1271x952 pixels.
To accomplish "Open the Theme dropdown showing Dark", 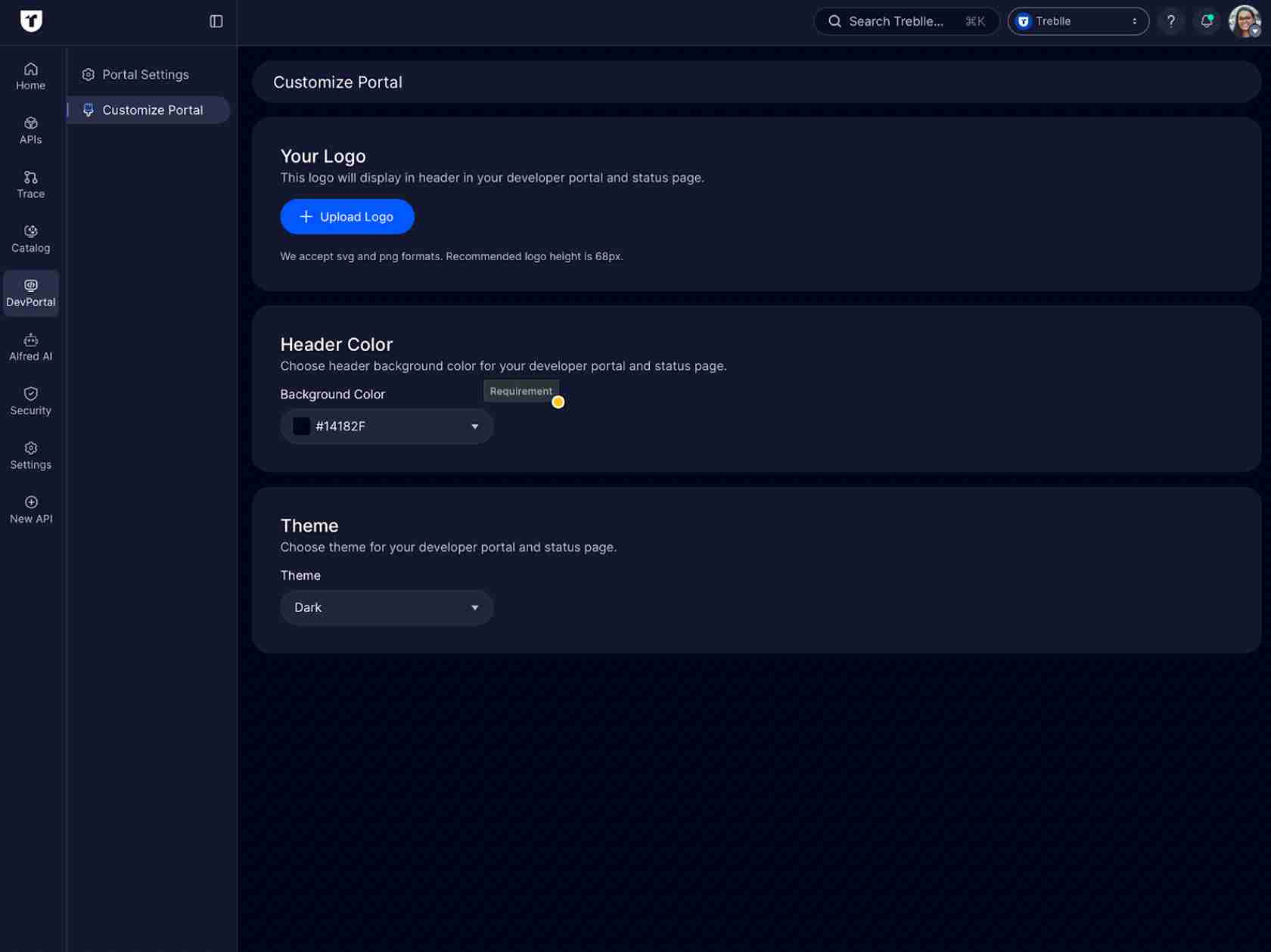I will pos(387,607).
